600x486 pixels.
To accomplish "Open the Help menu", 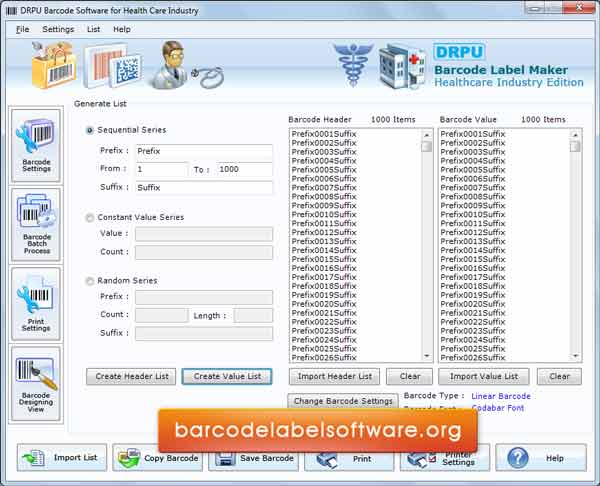I will coord(122,29).
